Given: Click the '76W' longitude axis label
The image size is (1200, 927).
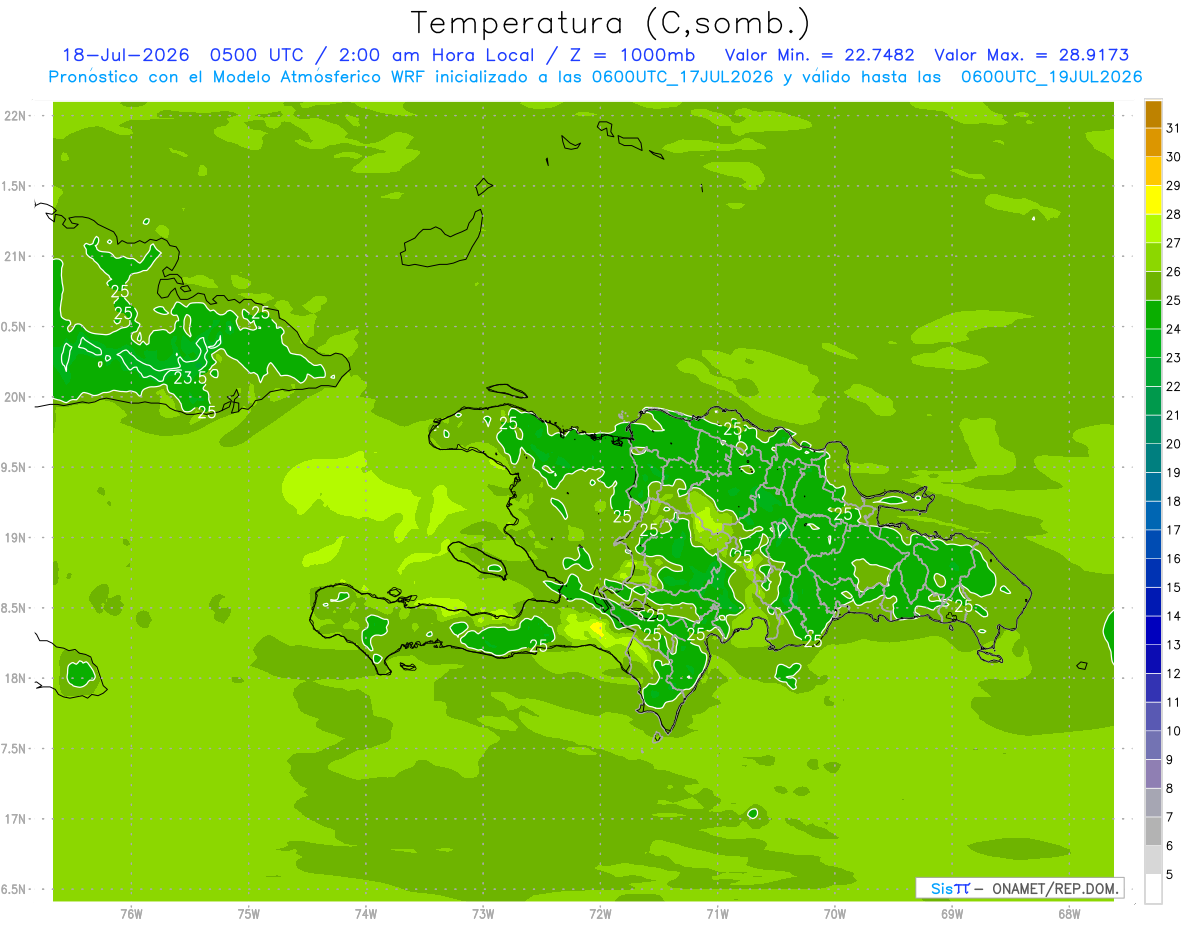Looking at the screenshot, I should point(131,914).
